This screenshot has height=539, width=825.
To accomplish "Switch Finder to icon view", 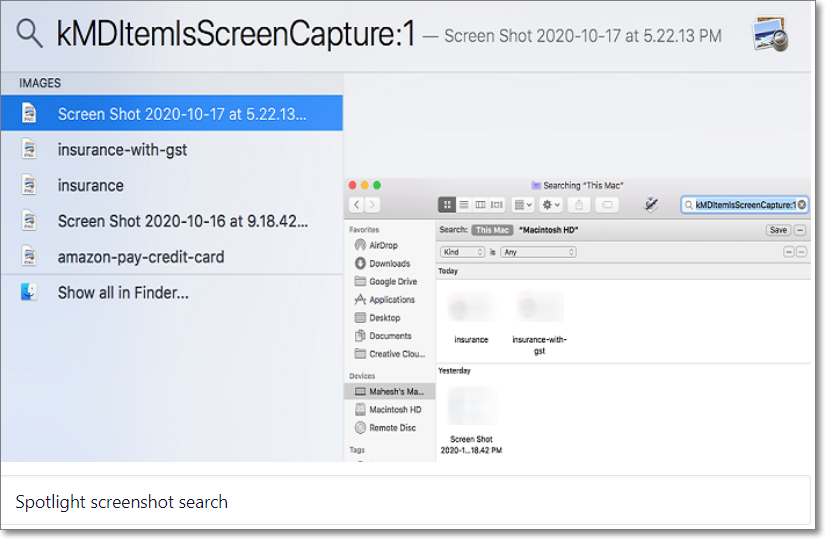I will 447,205.
